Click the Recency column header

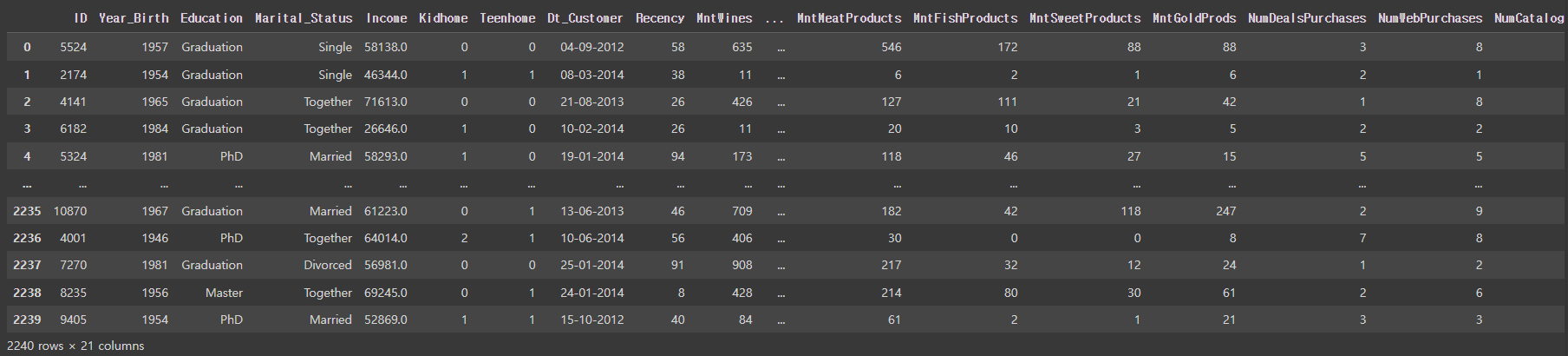click(x=660, y=18)
